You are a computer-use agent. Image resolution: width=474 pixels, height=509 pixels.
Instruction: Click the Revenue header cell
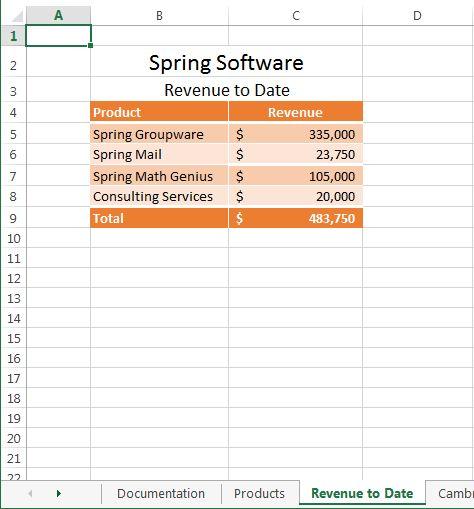(x=296, y=112)
